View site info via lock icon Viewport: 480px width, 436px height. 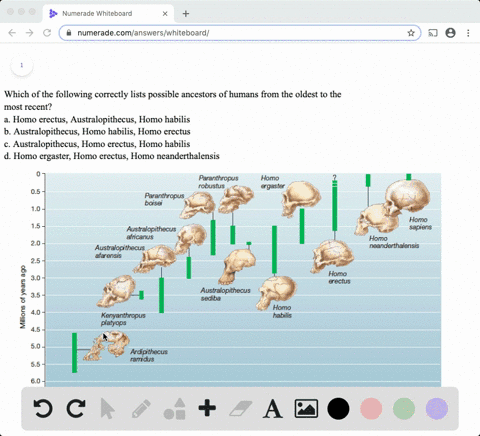click(69, 33)
